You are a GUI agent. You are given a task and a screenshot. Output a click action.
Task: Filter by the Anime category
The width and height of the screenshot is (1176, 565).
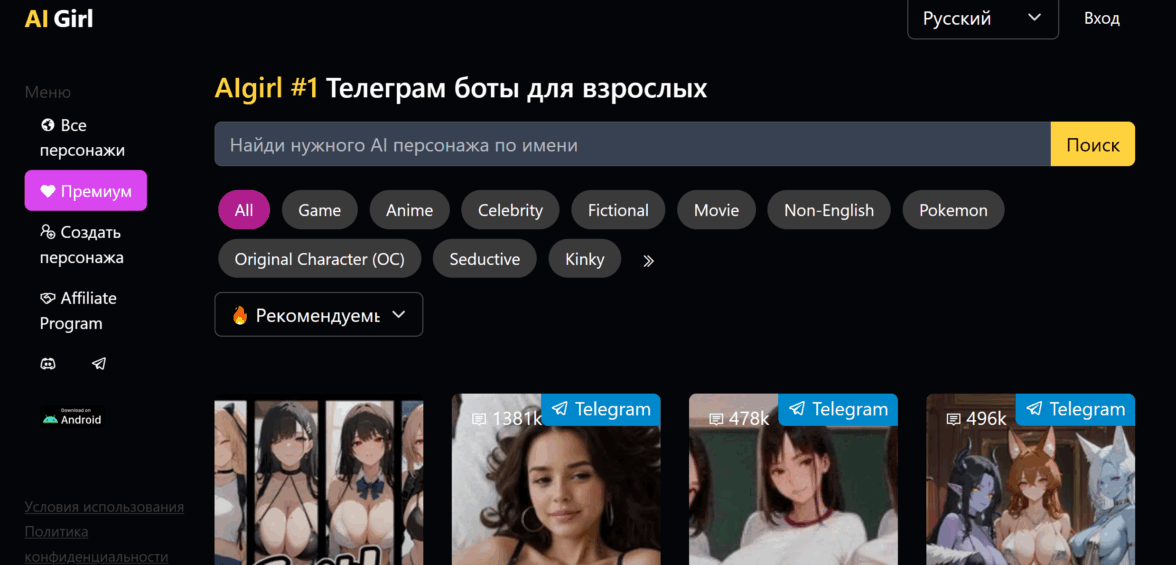point(410,210)
